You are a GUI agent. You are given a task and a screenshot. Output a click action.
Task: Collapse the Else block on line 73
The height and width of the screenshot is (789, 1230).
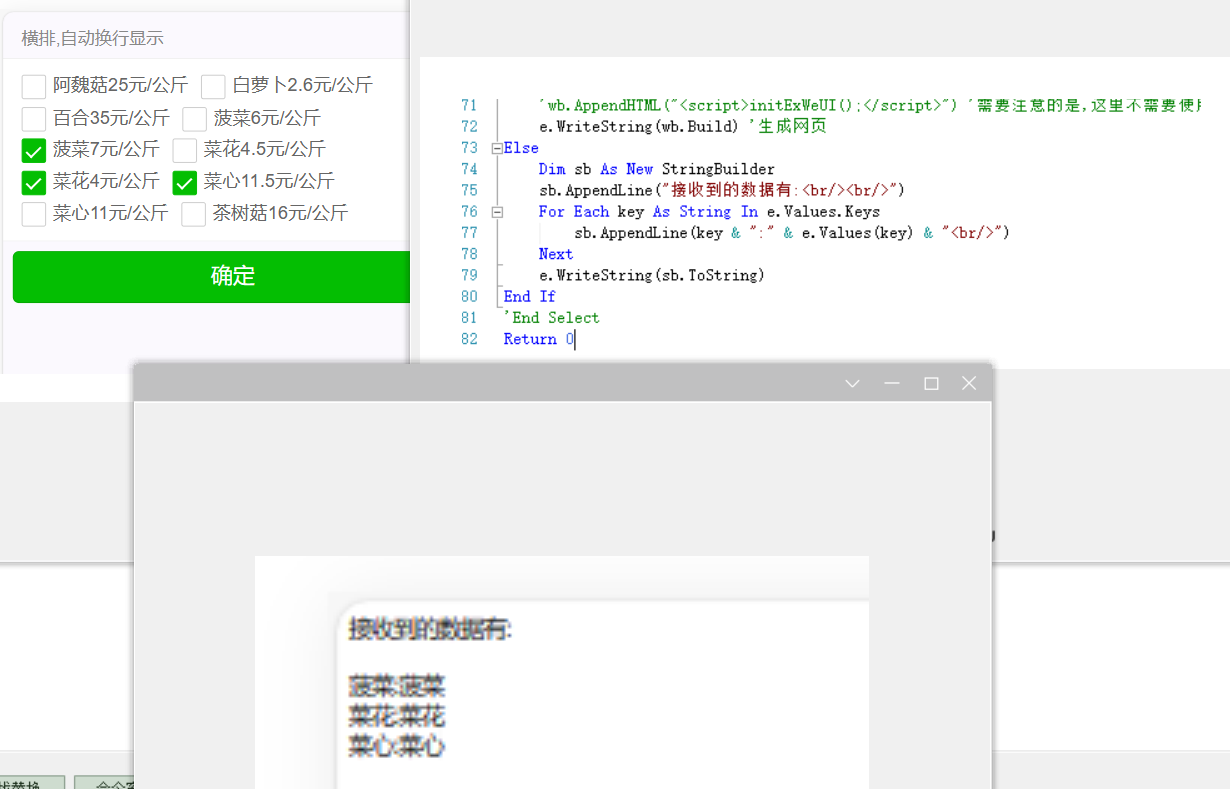[497, 148]
